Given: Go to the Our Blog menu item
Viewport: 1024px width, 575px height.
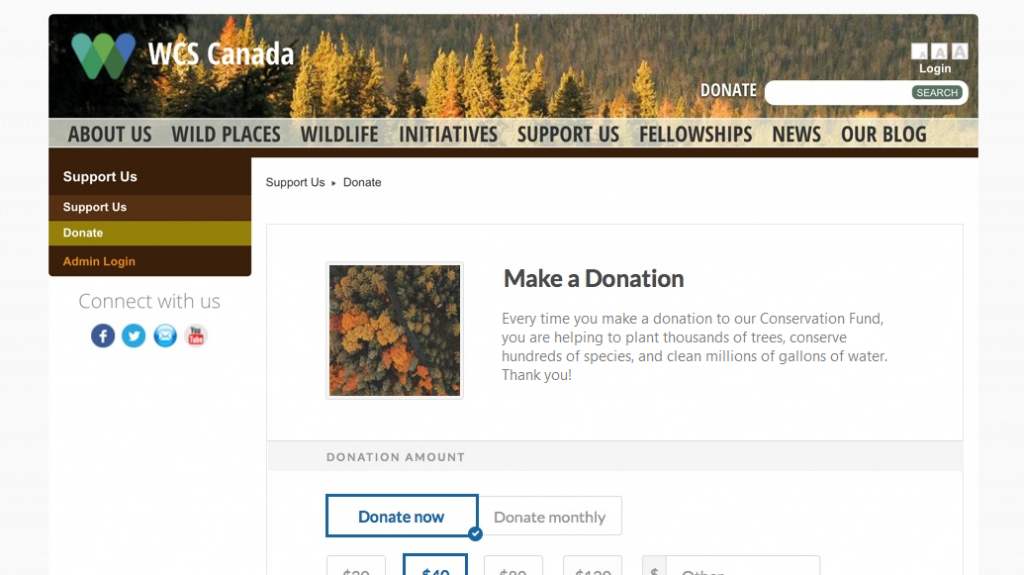Looking at the screenshot, I should [884, 135].
